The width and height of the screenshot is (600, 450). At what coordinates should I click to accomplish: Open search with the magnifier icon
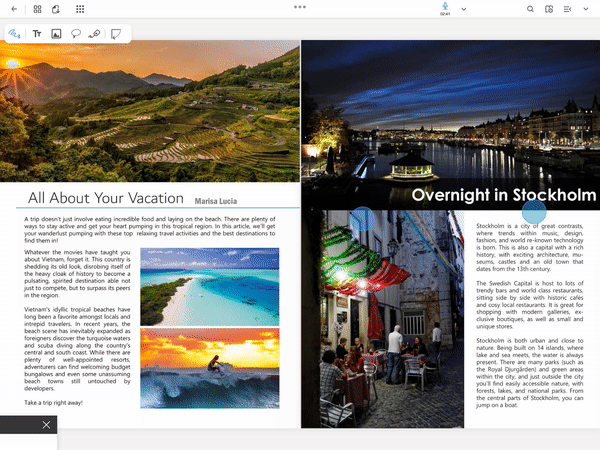pyautogui.click(x=530, y=9)
